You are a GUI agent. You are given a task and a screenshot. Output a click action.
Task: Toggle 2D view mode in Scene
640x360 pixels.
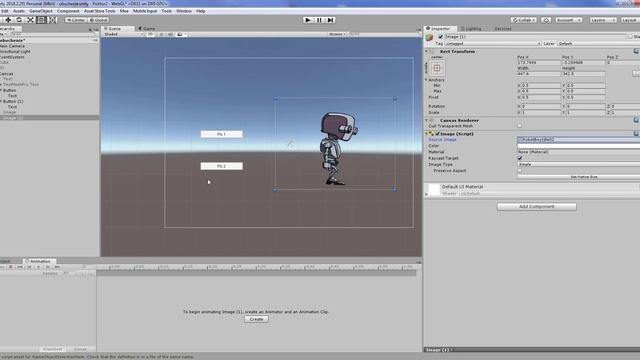pyautogui.click(x=150, y=34)
